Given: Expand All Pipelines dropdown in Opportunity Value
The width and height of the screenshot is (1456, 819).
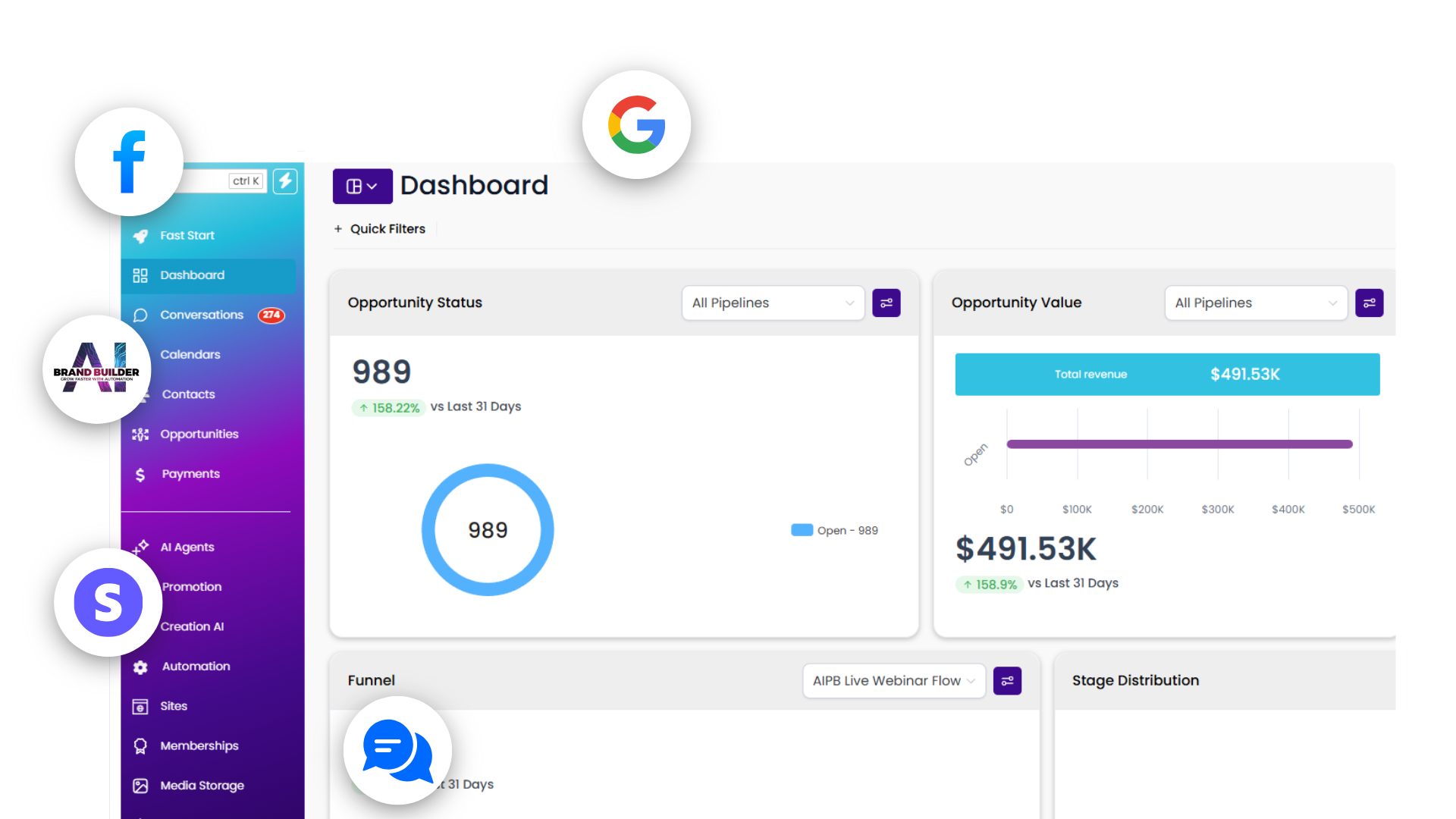Looking at the screenshot, I should [x=1256, y=303].
